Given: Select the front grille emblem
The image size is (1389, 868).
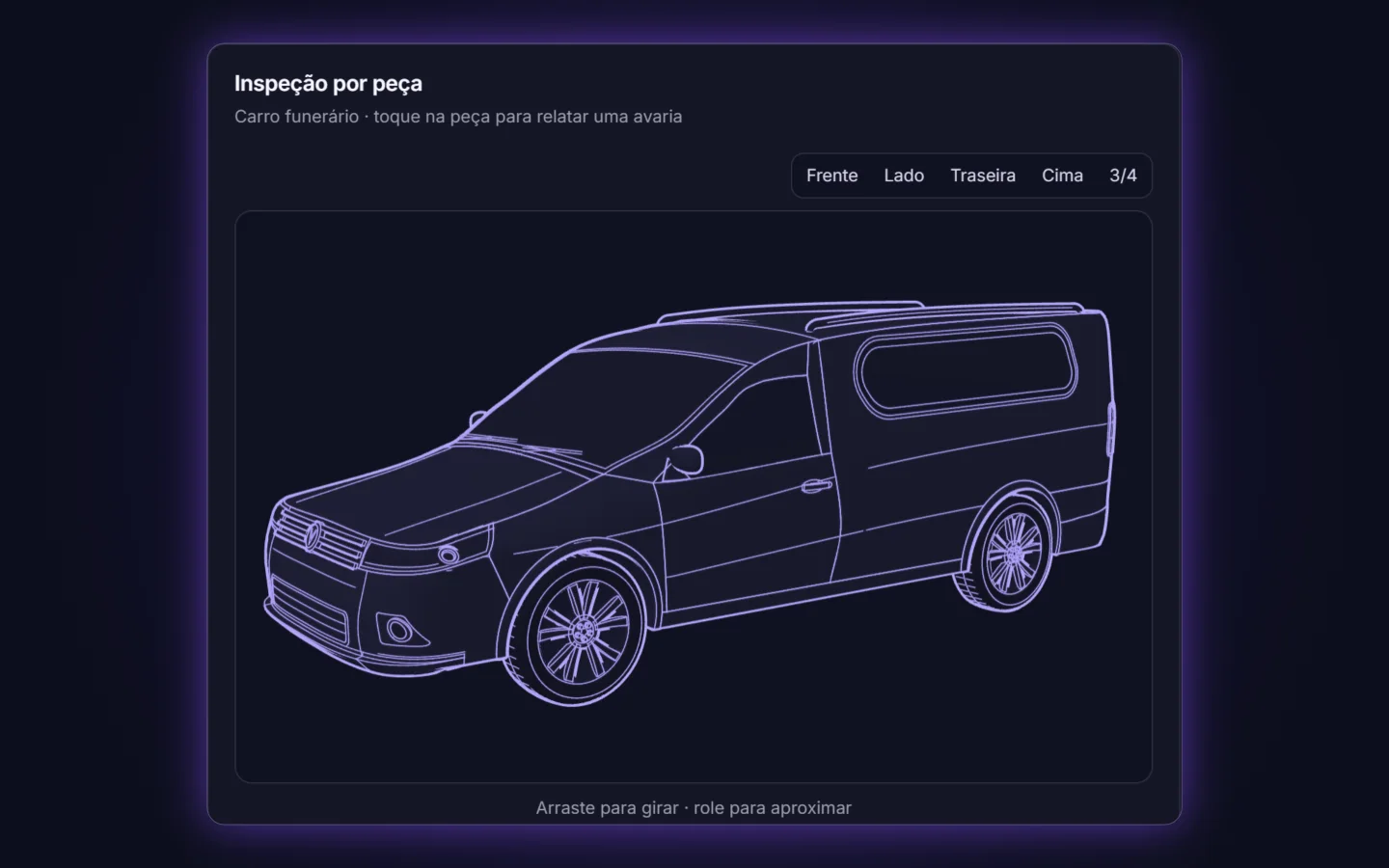Looking at the screenshot, I should pos(313,536).
